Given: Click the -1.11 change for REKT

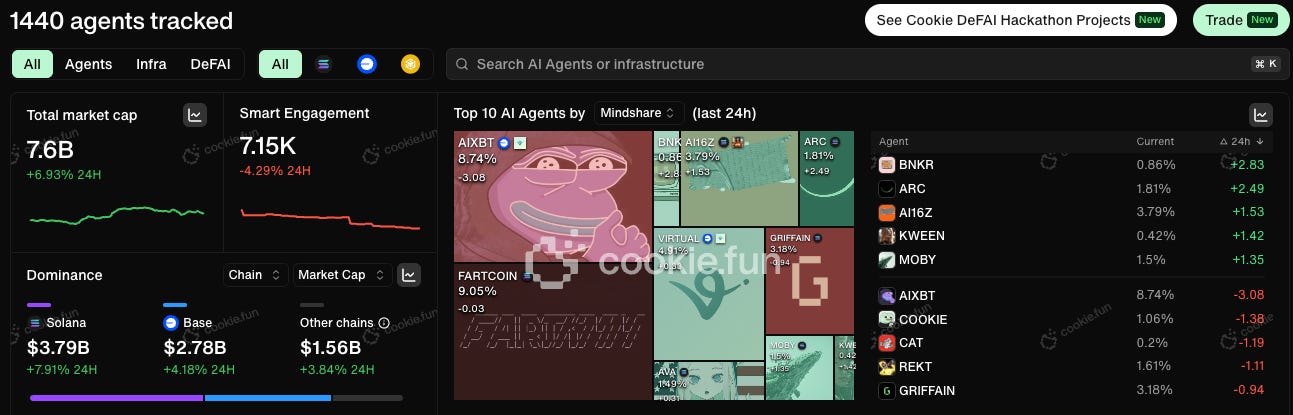Looking at the screenshot, I should coord(1250,367).
